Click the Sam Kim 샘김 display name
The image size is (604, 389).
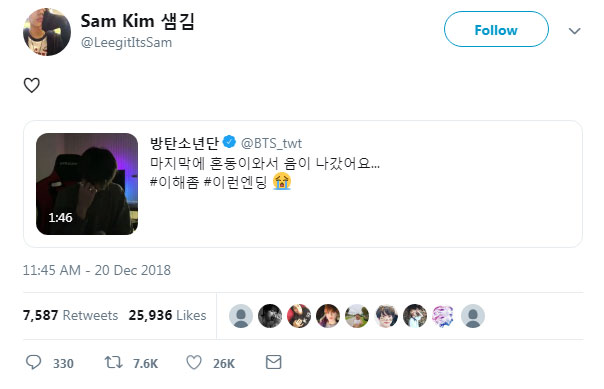tap(138, 21)
